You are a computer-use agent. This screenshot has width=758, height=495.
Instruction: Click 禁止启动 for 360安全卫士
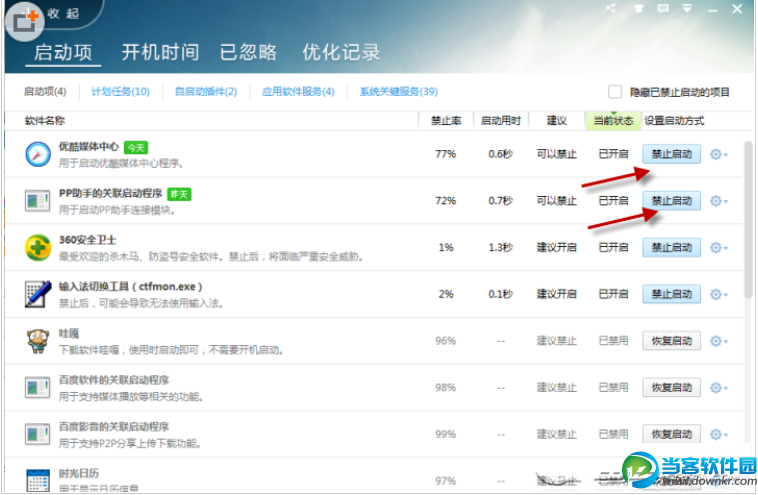tap(671, 248)
